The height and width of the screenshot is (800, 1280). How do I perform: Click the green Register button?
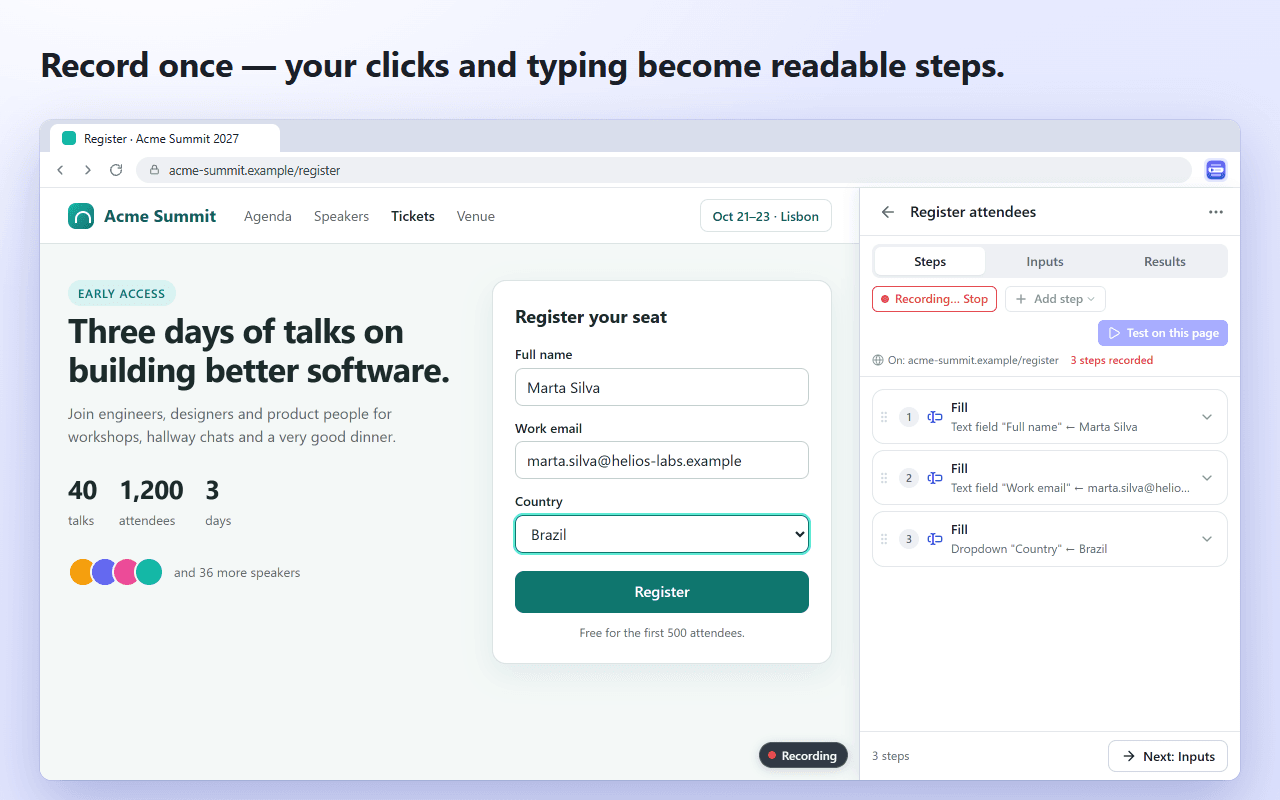click(x=662, y=592)
